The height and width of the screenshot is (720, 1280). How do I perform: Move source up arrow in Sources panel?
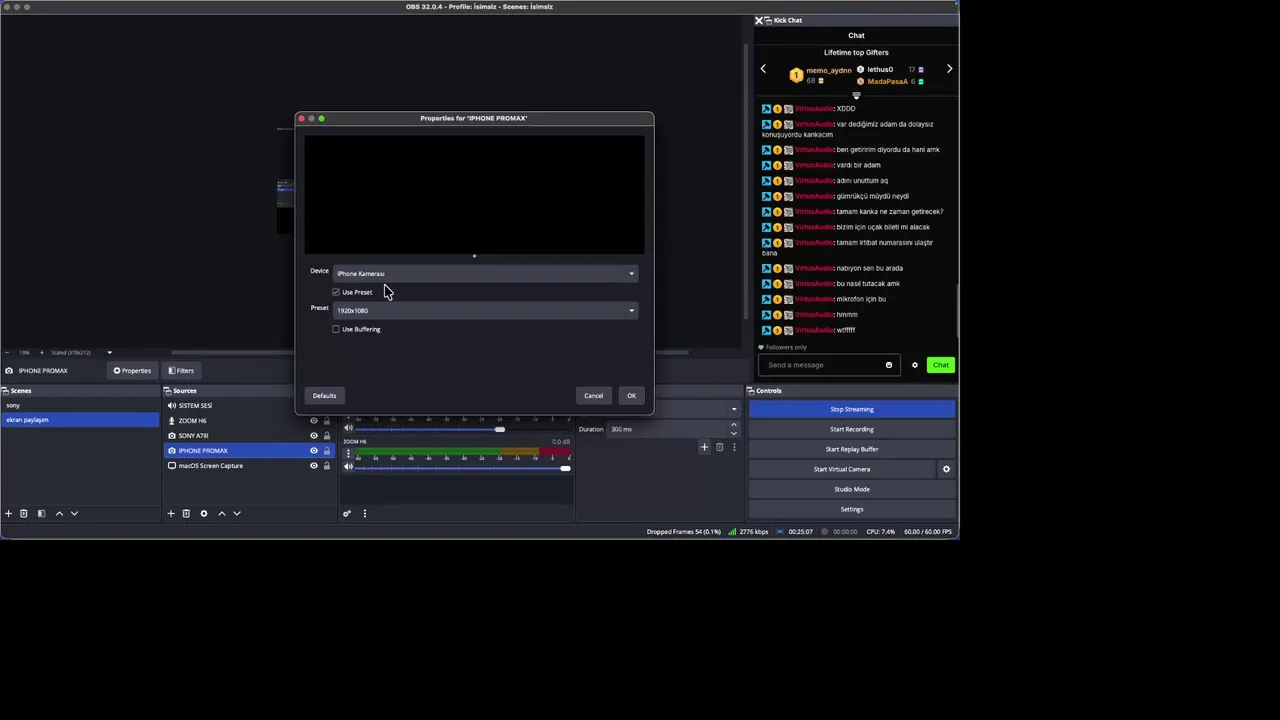(222, 513)
